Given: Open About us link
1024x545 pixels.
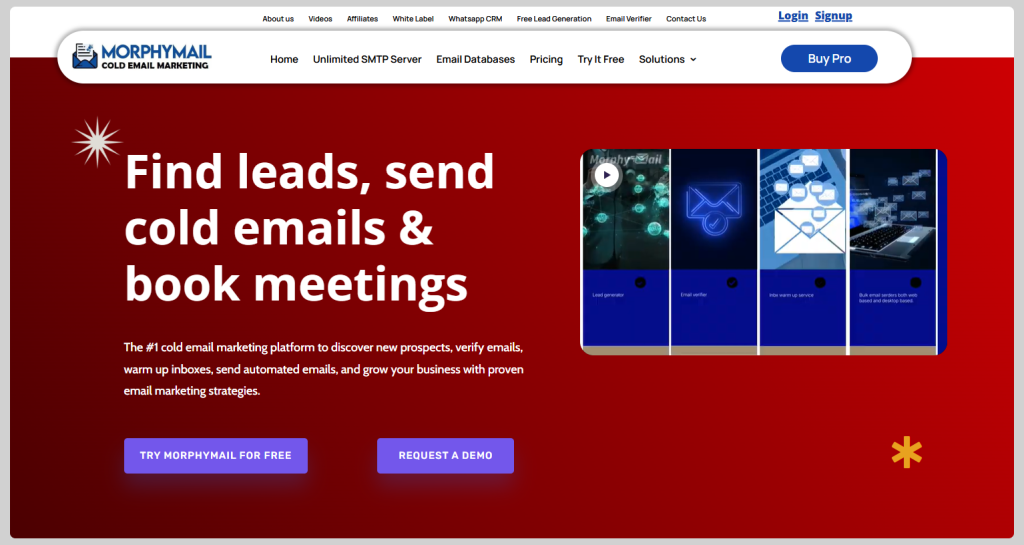Looking at the screenshot, I should [278, 19].
